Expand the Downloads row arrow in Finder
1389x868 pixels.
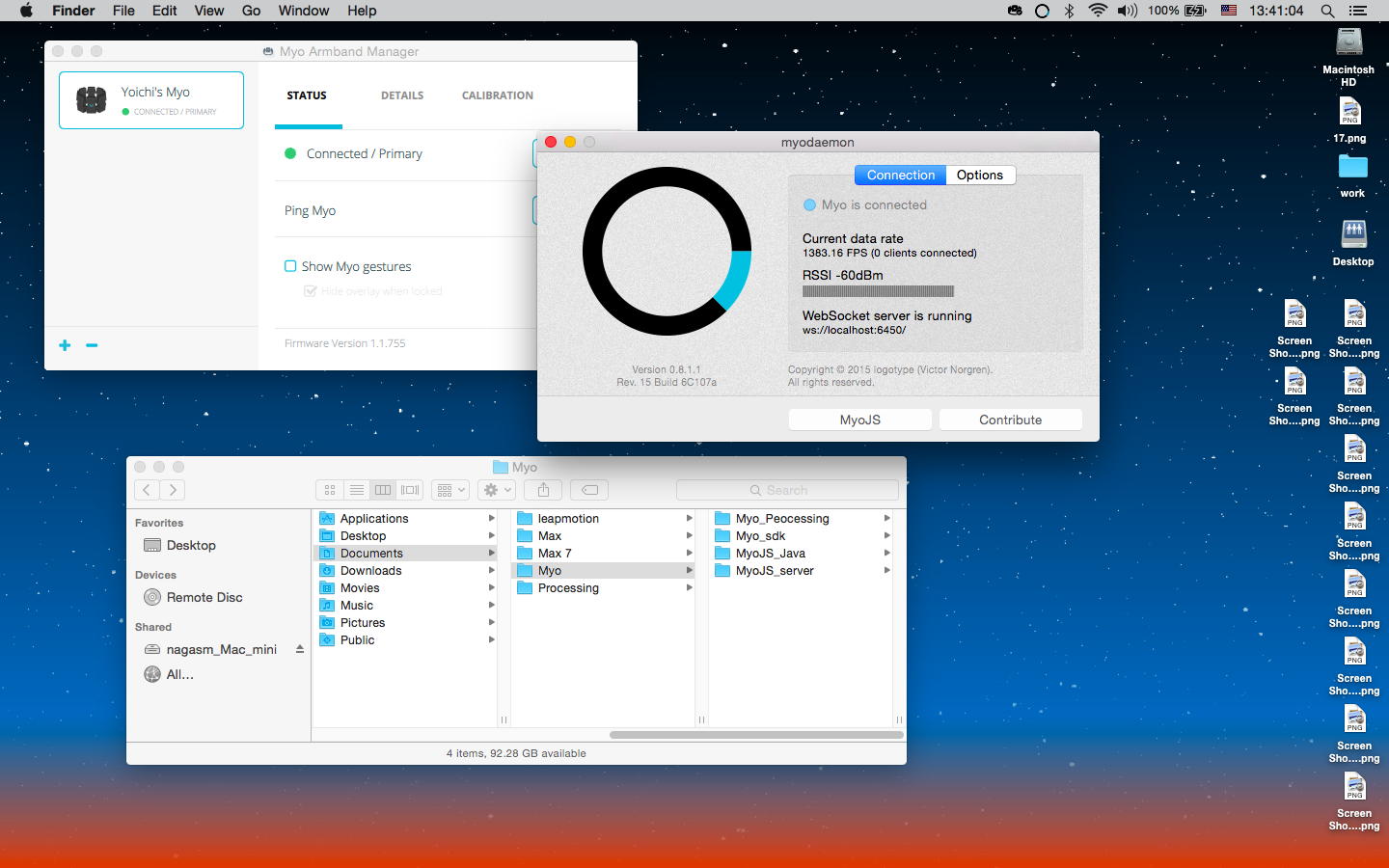click(492, 570)
